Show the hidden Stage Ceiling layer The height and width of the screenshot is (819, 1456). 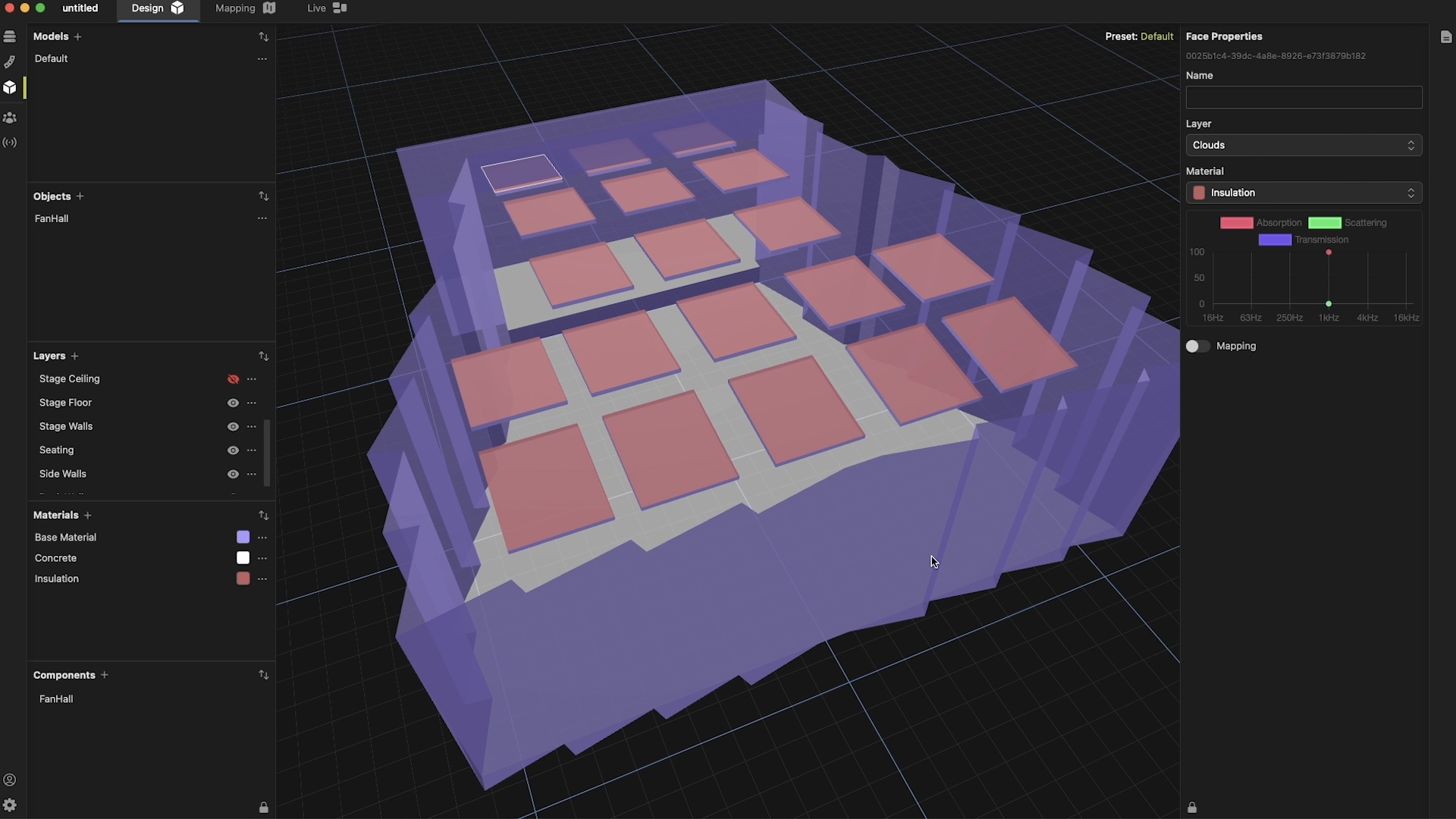(x=233, y=379)
